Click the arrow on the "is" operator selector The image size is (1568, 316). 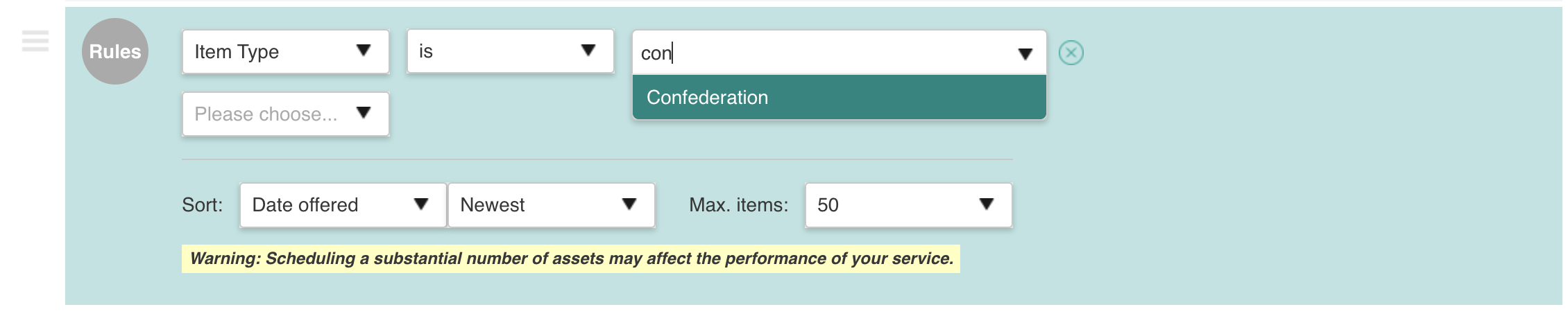588,51
